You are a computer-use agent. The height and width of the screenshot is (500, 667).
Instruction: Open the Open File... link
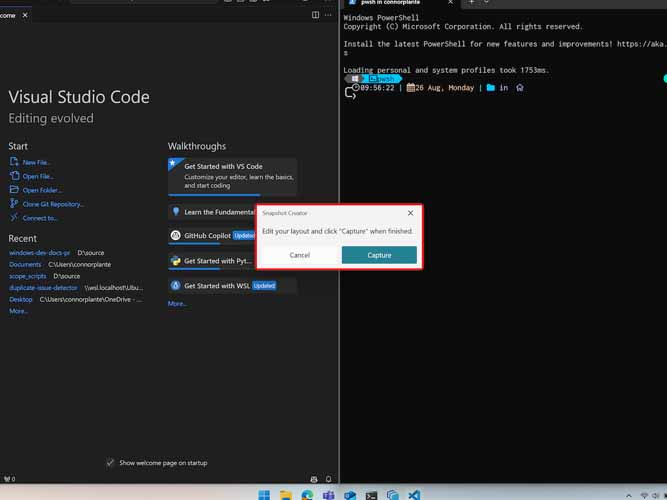38,177
